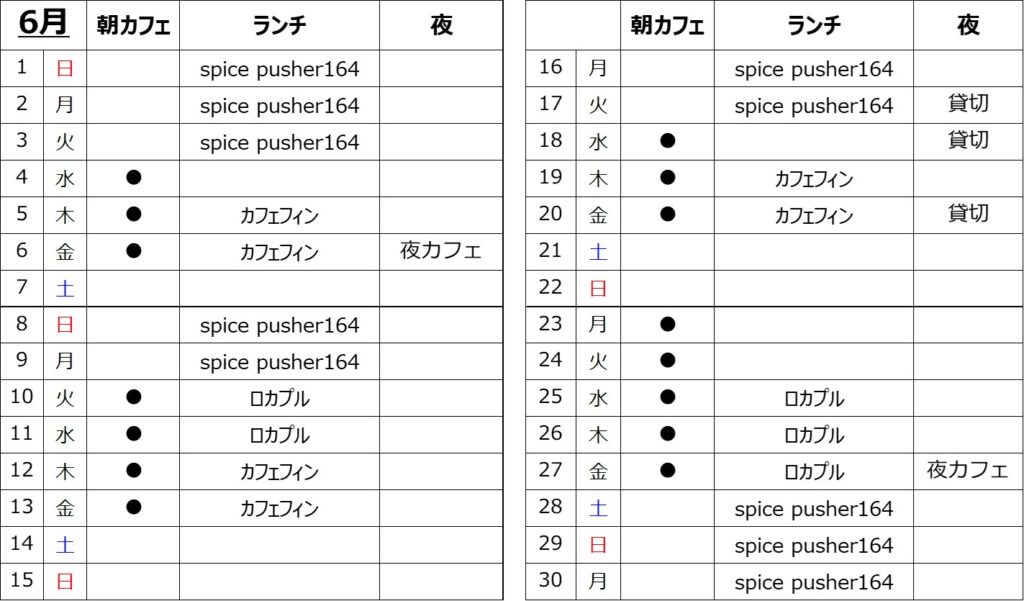Click the morning cafe dot for June 13

(133, 507)
